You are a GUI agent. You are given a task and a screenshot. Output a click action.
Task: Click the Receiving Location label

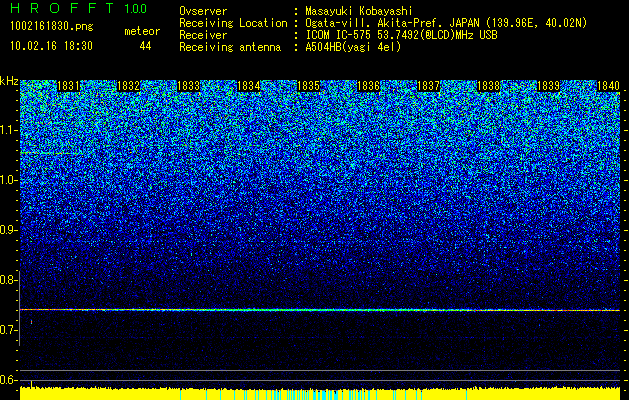(233, 23)
